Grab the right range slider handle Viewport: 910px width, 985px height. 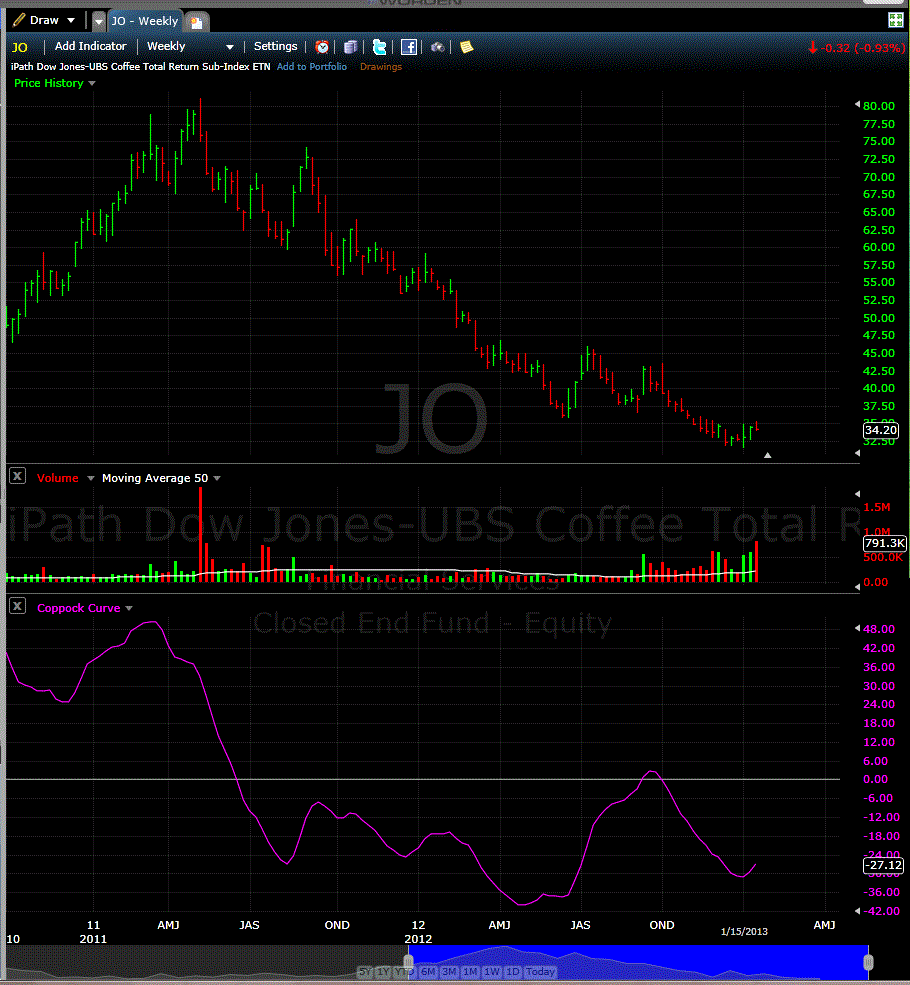point(869,962)
